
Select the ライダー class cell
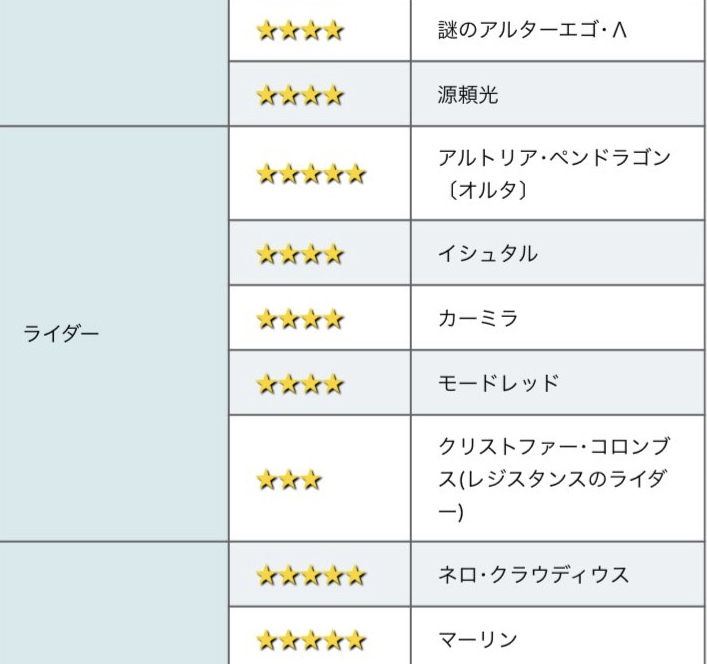(61, 334)
